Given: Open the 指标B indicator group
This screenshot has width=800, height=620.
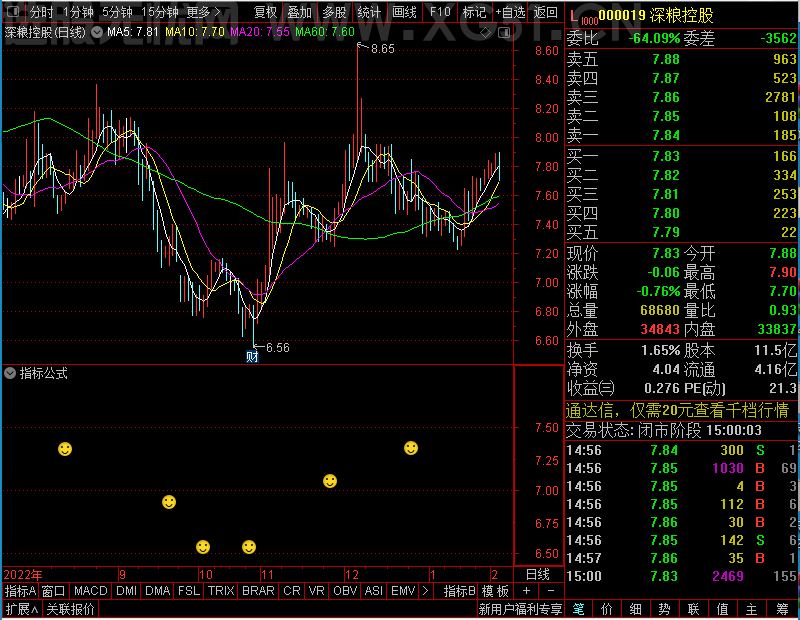Looking at the screenshot, I should tap(459, 591).
